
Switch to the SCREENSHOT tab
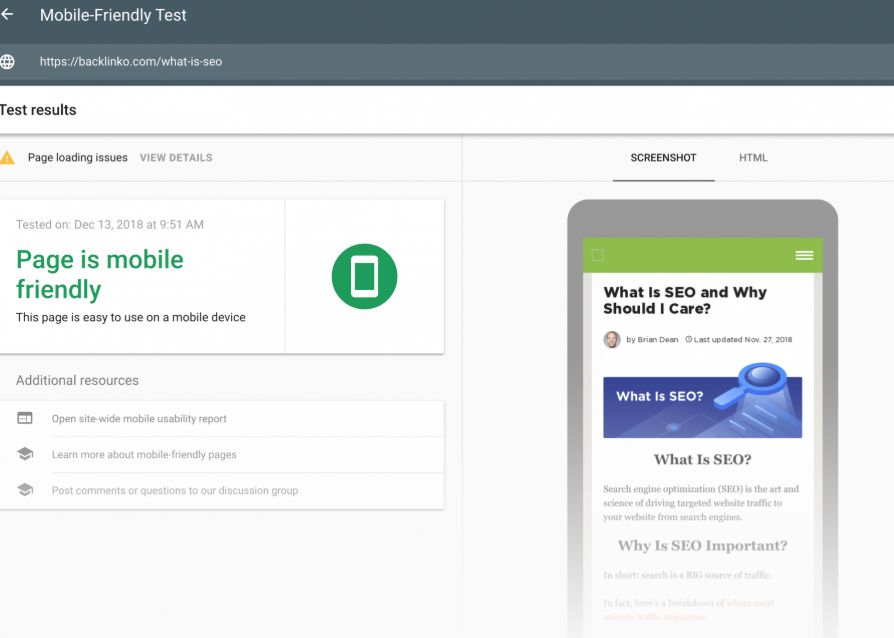click(x=663, y=158)
